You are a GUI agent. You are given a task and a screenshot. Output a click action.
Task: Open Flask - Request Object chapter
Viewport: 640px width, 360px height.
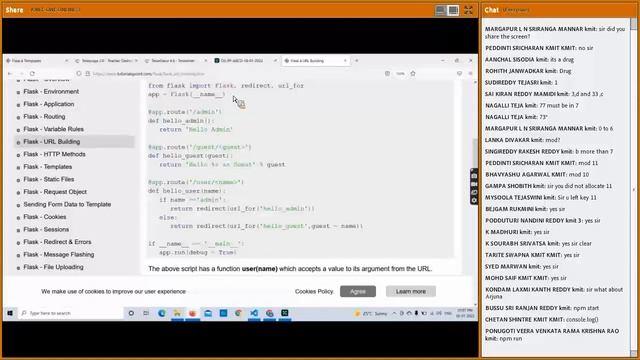[x=55, y=192]
